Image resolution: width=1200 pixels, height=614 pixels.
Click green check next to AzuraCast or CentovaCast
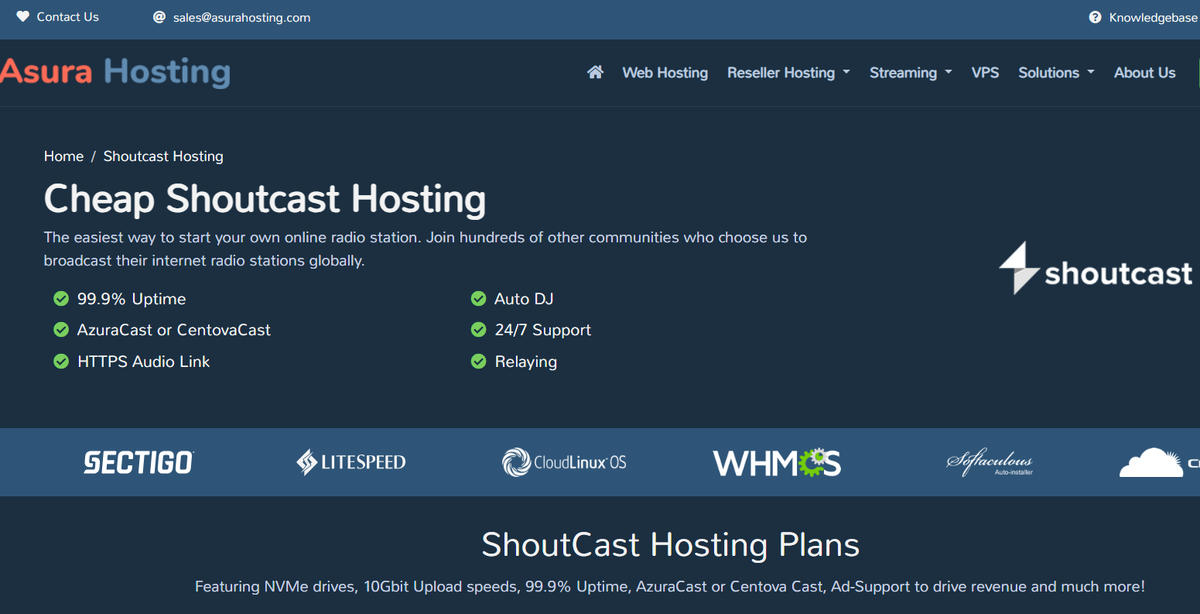click(61, 330)
